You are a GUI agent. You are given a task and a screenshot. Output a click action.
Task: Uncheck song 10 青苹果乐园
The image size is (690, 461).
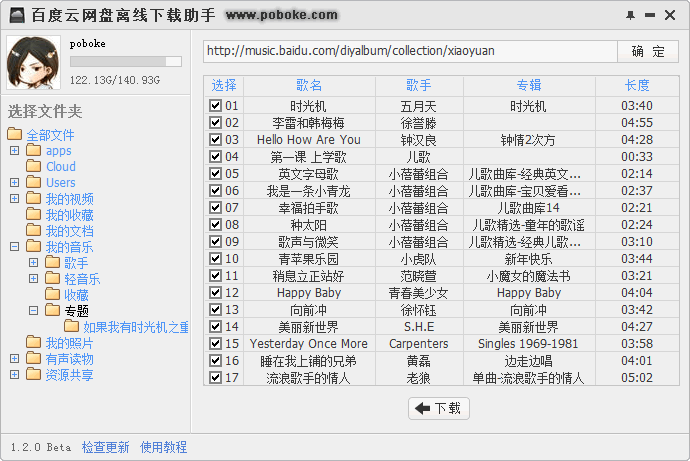tap(215, 258)
